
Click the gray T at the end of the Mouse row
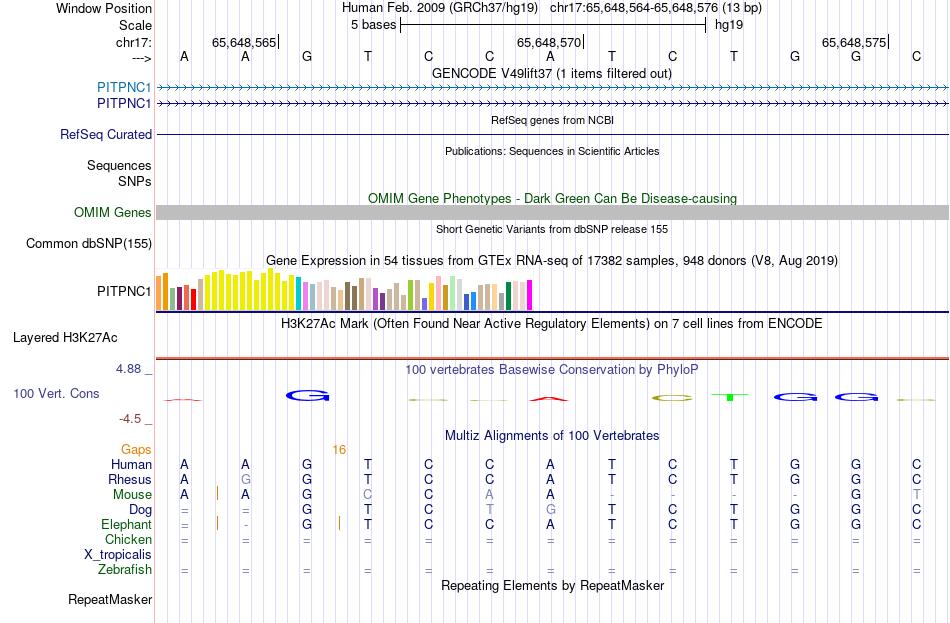point(917,495)
